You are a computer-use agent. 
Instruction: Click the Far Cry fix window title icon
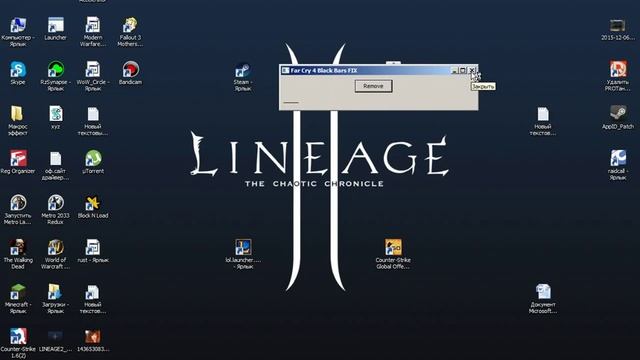click(x=285, y=71)
